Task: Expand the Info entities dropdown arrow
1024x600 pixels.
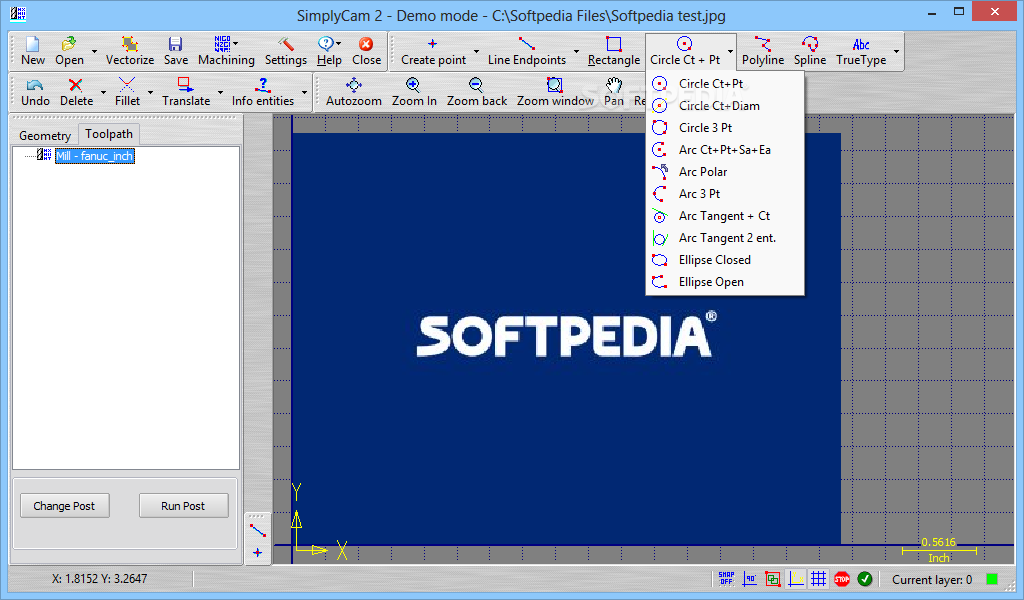Action: tap(304, 92)
